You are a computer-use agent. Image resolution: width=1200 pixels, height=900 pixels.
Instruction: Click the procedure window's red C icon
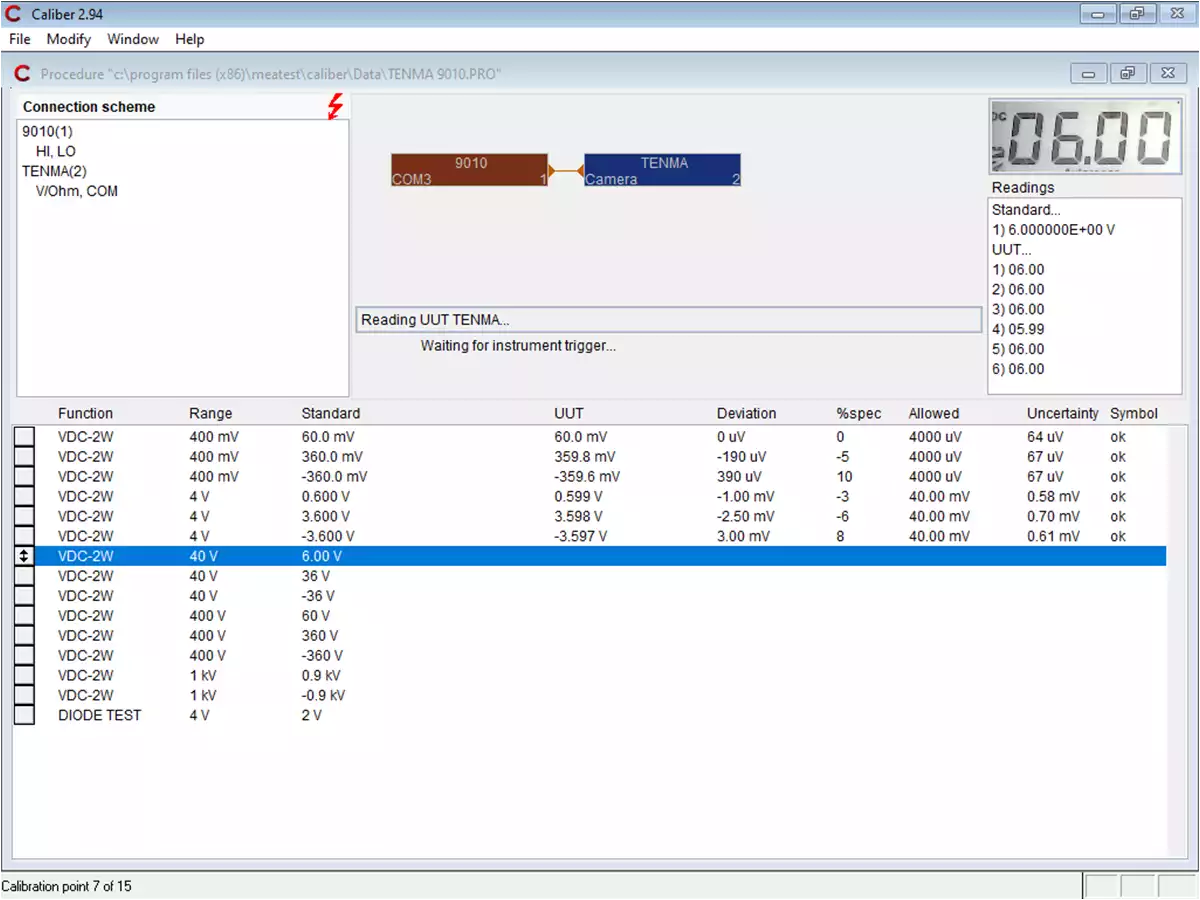pos(22,74)
